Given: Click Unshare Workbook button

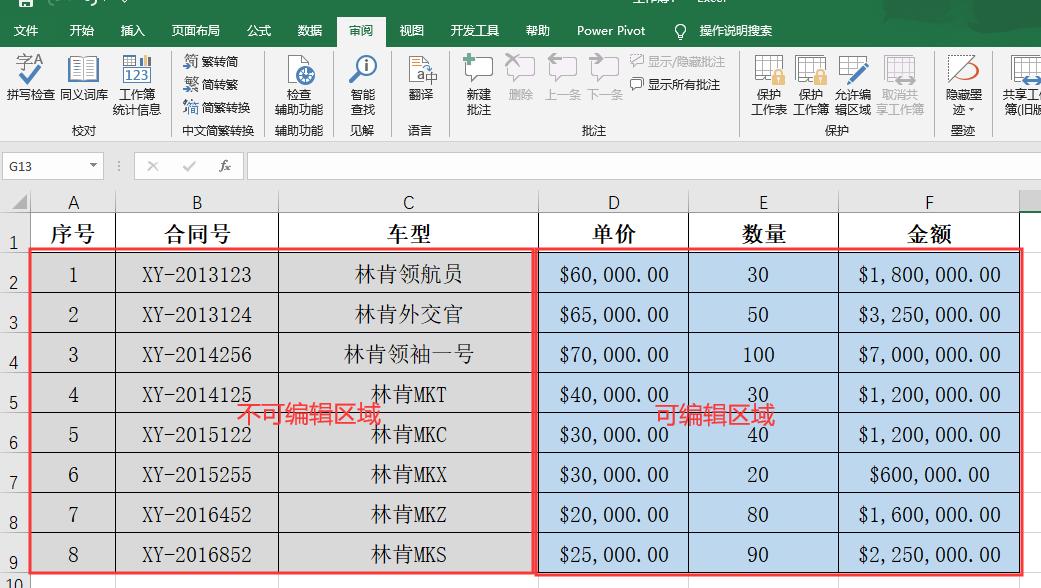Looking at the screenshot, I should 900,85.
